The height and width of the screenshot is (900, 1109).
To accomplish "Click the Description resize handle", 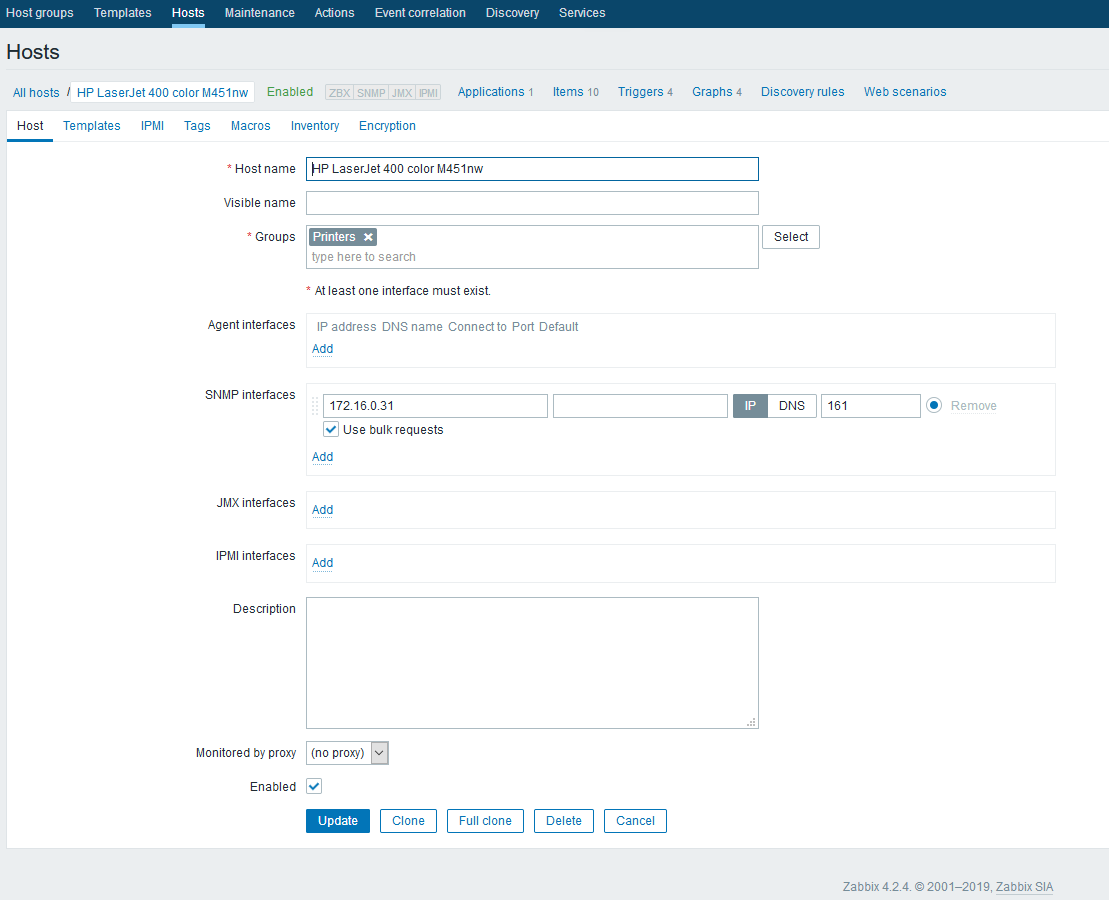I will coord(752,722).
